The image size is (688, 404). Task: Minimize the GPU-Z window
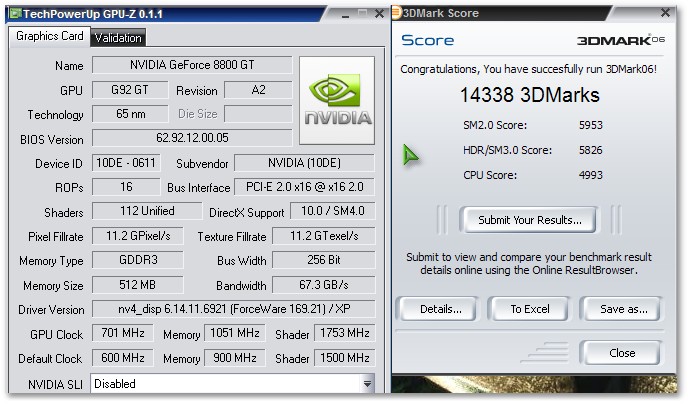tap(346, 14)
